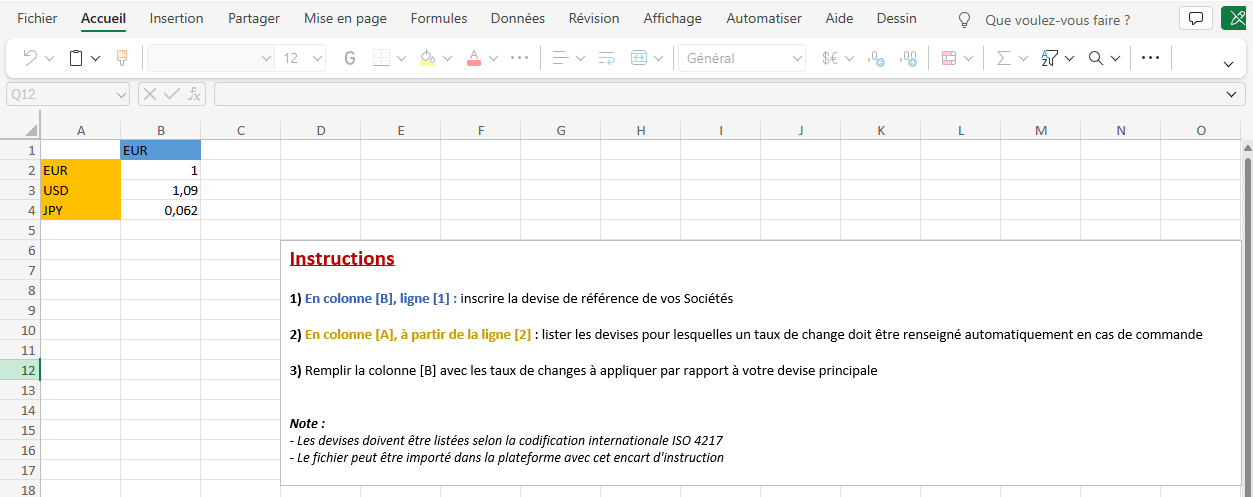The height and width of the screenshot is (497, 1253).
Task: Open the Sort and Filter tool
Action: (x=1050, y=58)
